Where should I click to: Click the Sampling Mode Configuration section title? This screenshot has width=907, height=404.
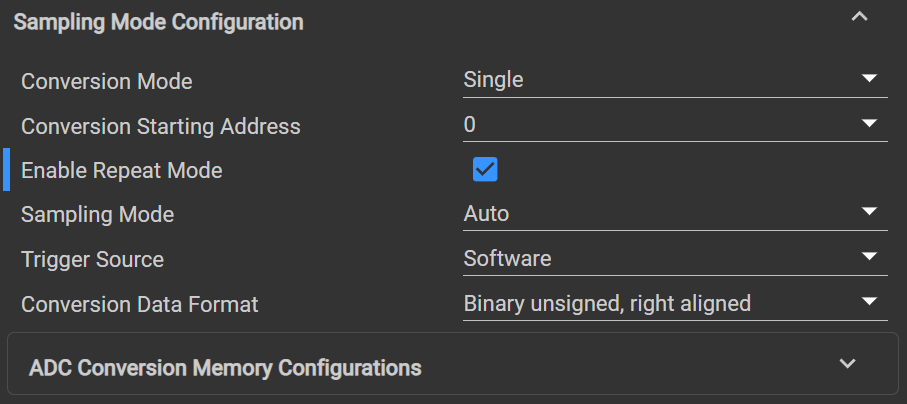[158, 21]
